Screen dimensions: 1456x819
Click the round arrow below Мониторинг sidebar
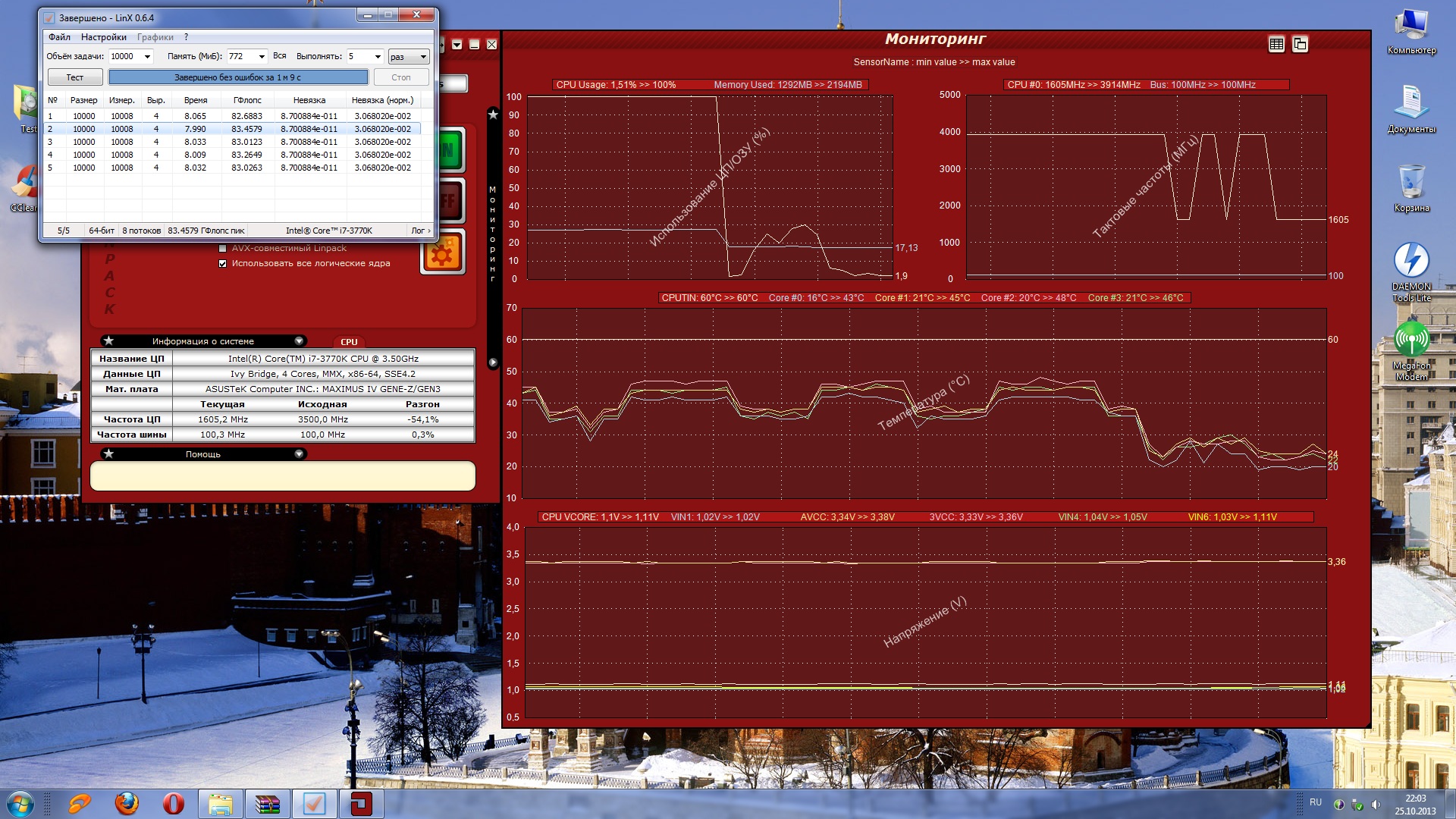pos(493,362)
